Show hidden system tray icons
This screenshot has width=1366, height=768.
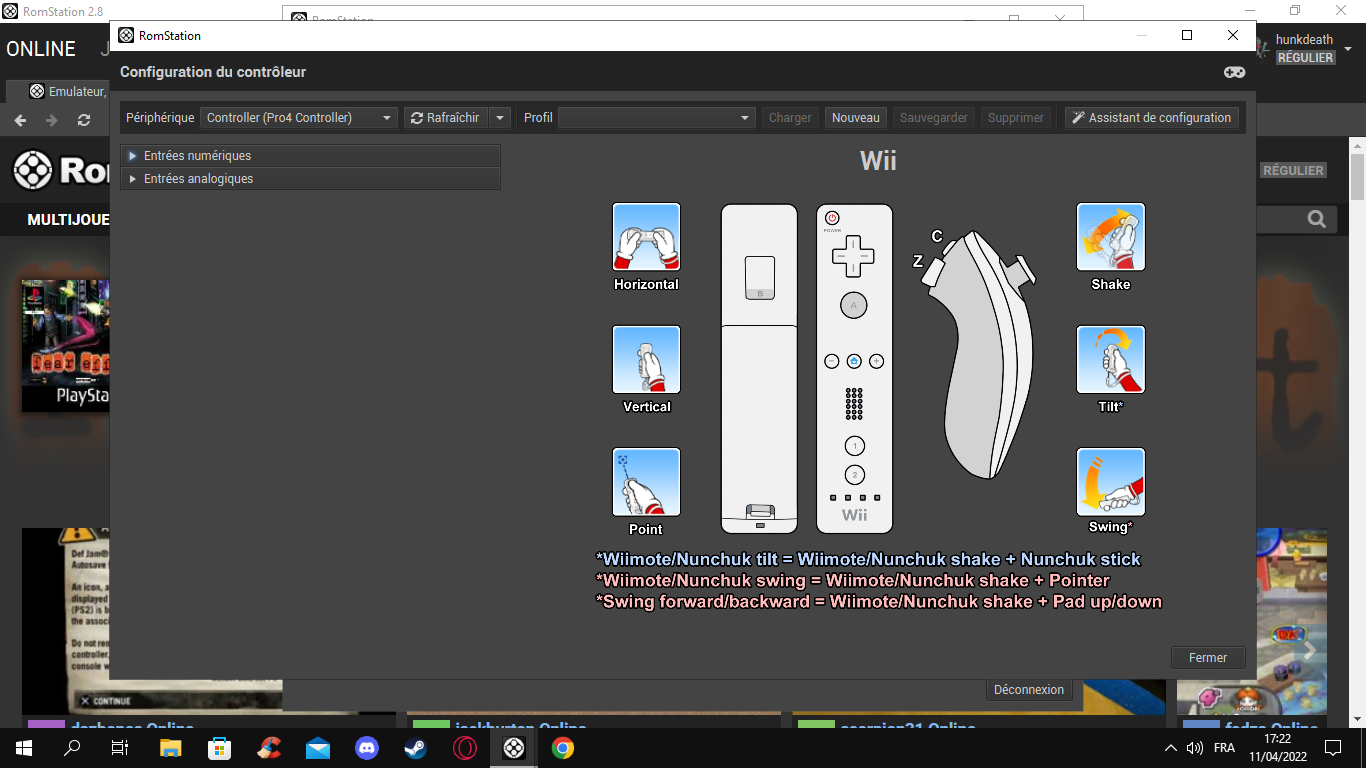point(1171,748)
